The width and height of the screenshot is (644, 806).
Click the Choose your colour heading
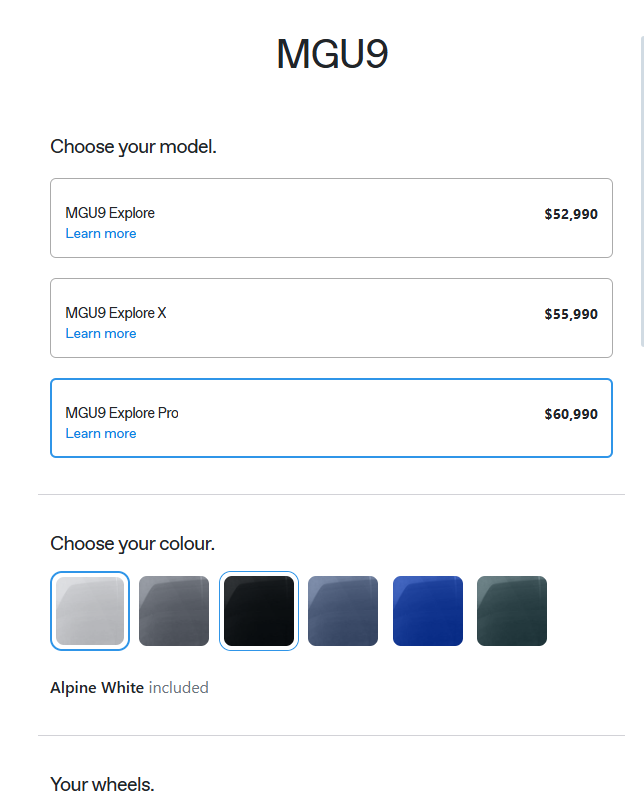point(133,543)
